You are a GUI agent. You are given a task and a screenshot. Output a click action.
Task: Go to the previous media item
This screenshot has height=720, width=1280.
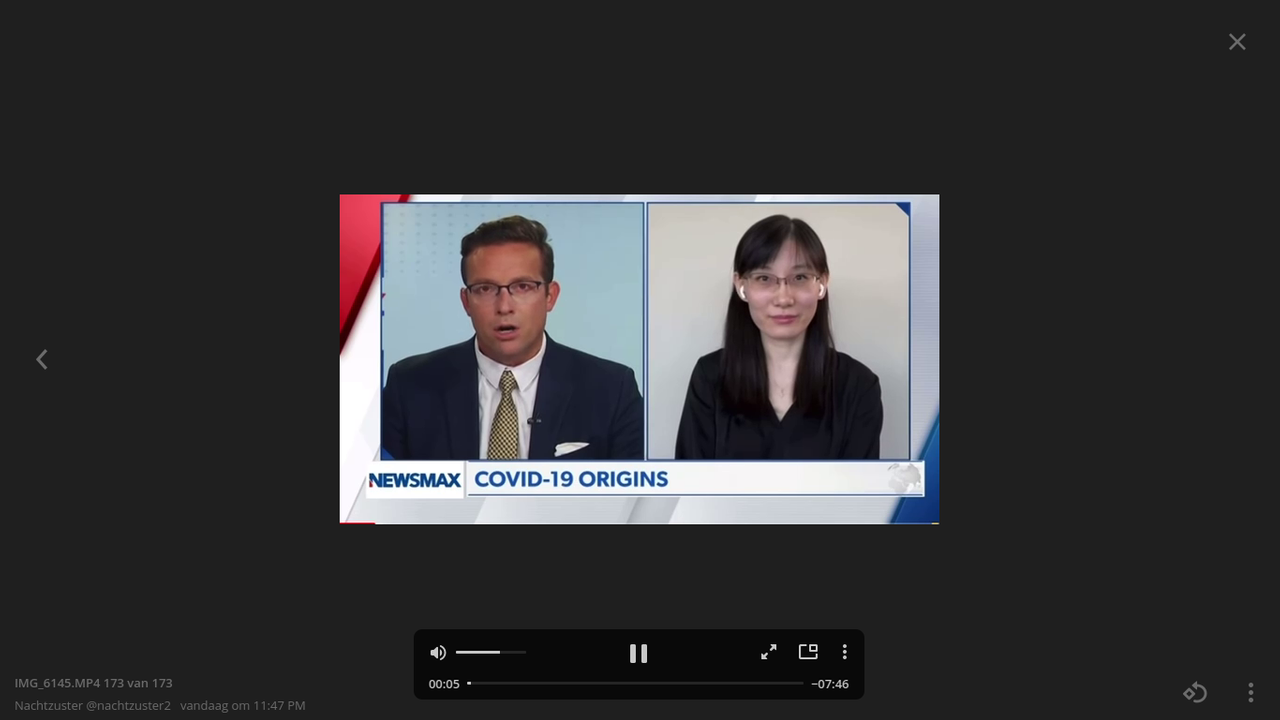click(x=42, y=360)
